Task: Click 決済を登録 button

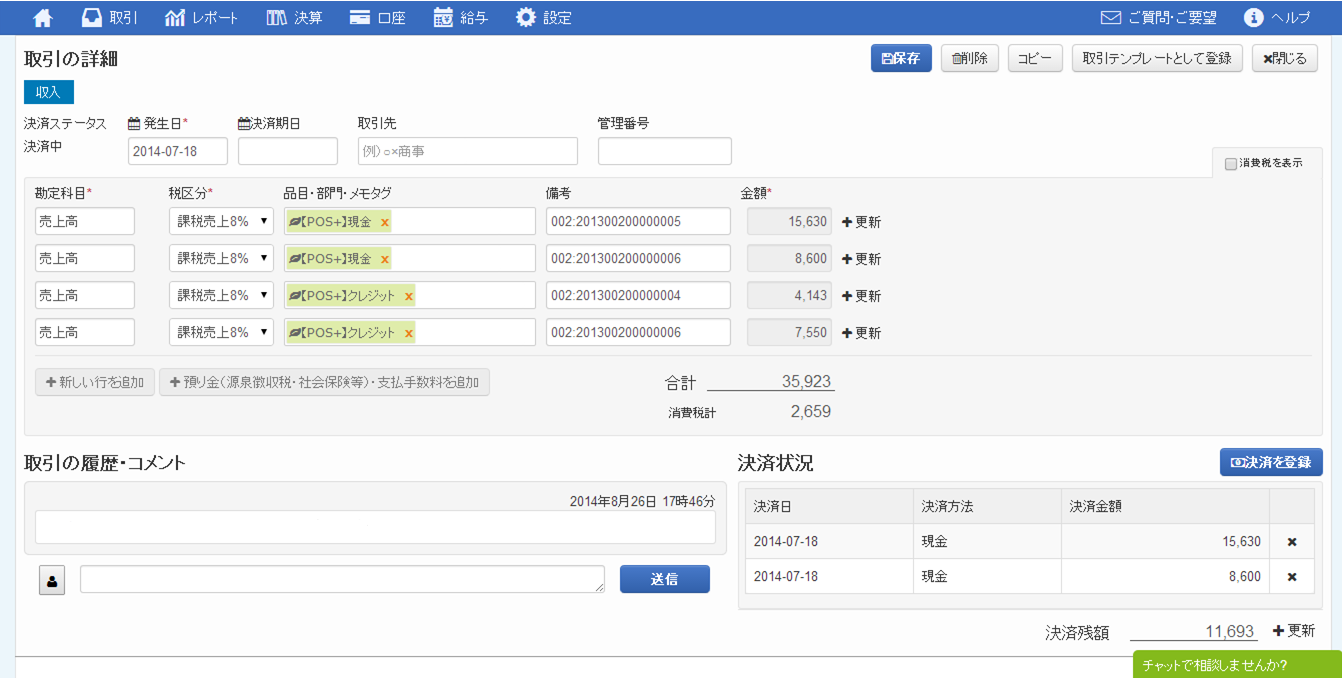Action: click(1271, 462)
